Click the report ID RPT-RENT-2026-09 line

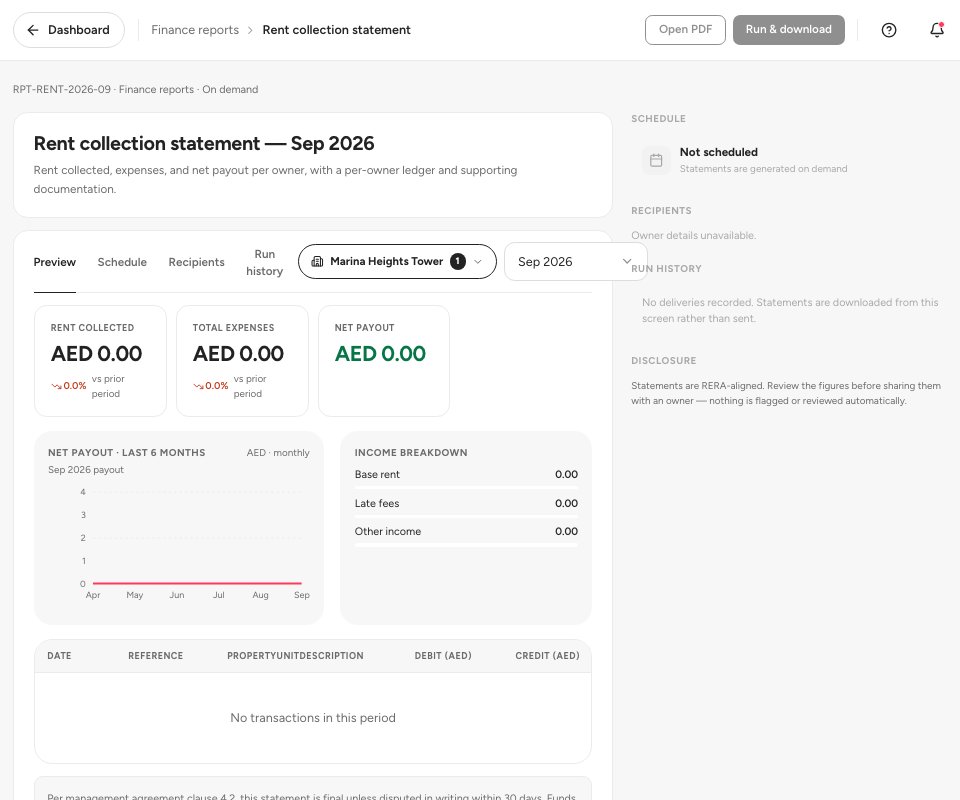click(x=135, y=89)
